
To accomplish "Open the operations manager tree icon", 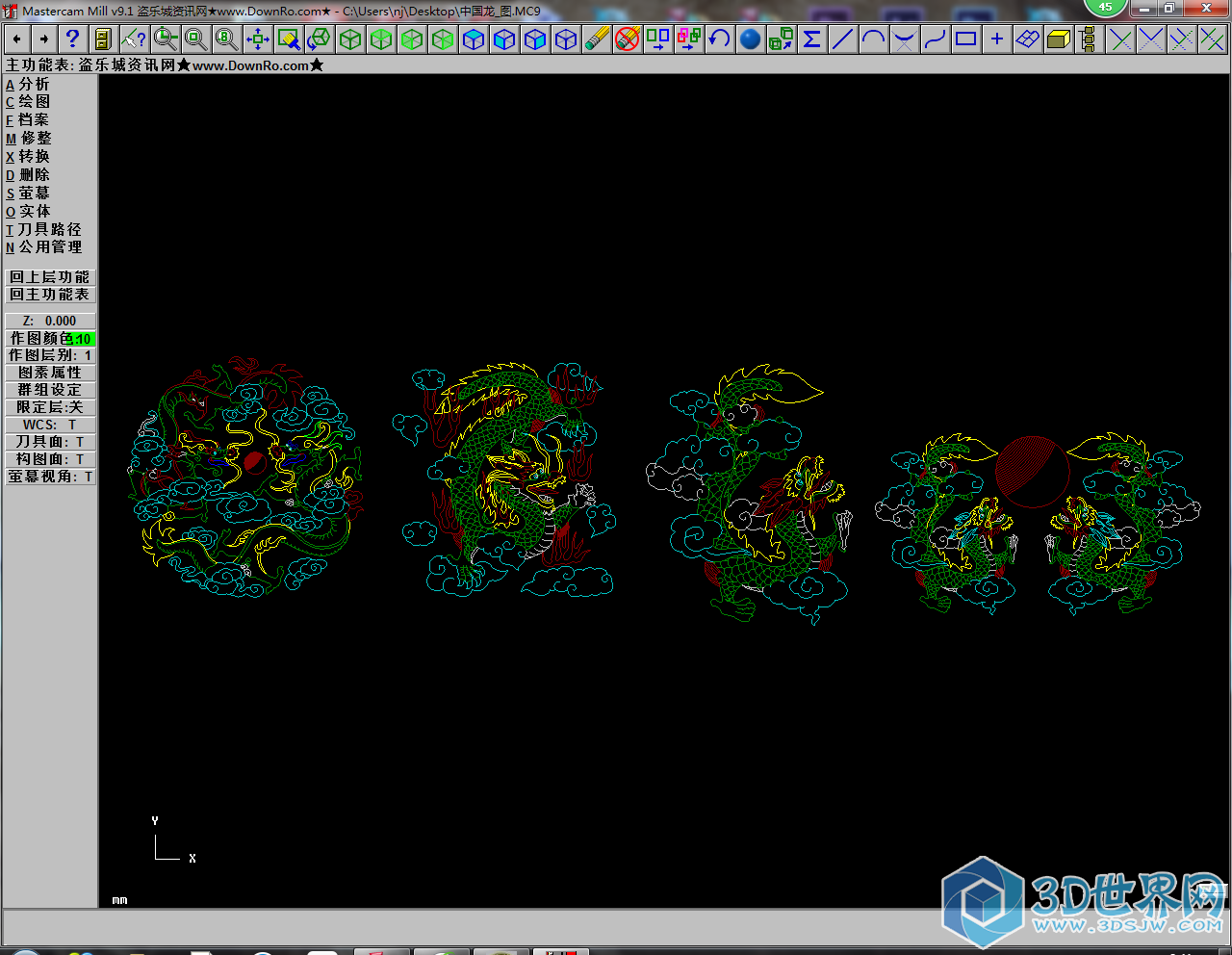I will [x=1089, y=39].
